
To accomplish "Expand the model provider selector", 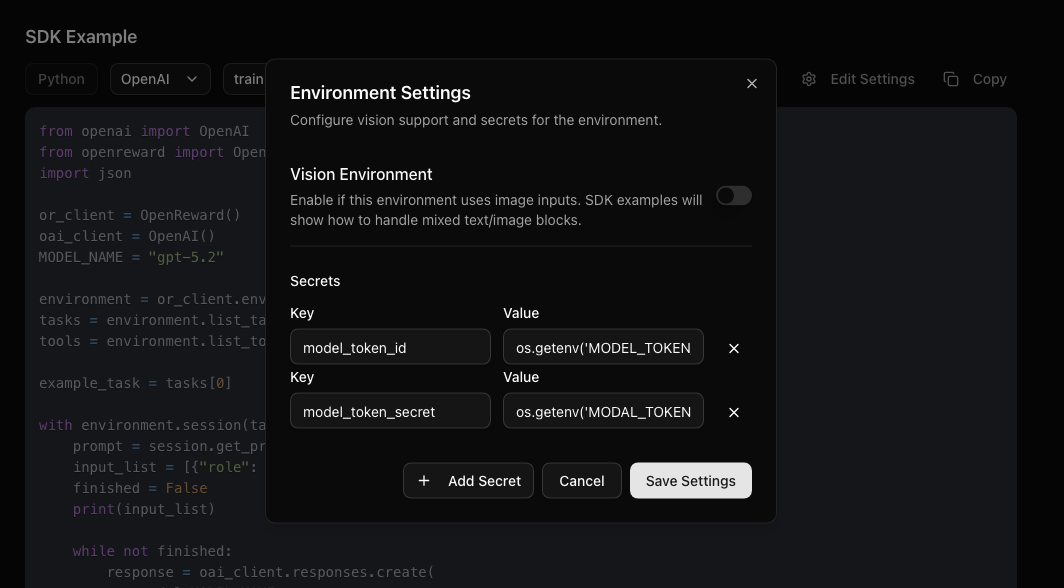I will coord(160,79).
